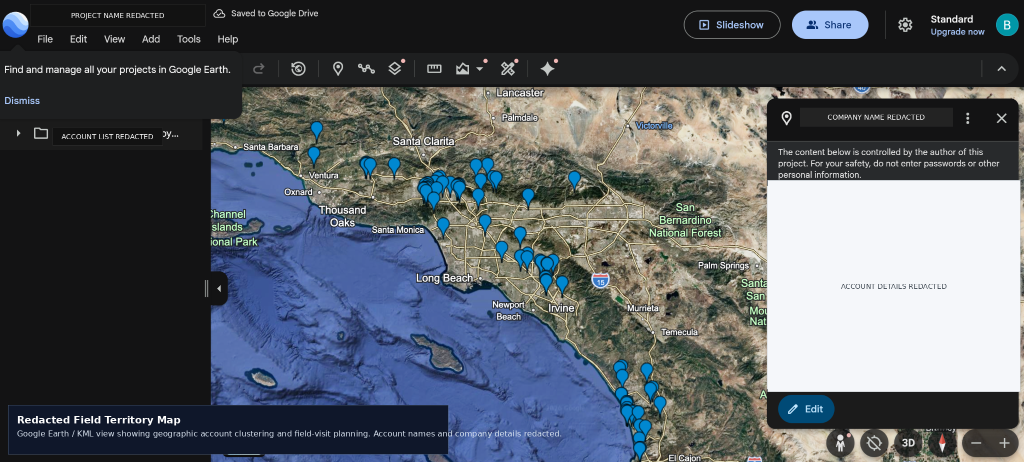Image resolution: width=1024 pixels, height=462 pixels.
Task: Click the map pin near Santa Monica
Action: pyautogui.click(x=443, y=226)
